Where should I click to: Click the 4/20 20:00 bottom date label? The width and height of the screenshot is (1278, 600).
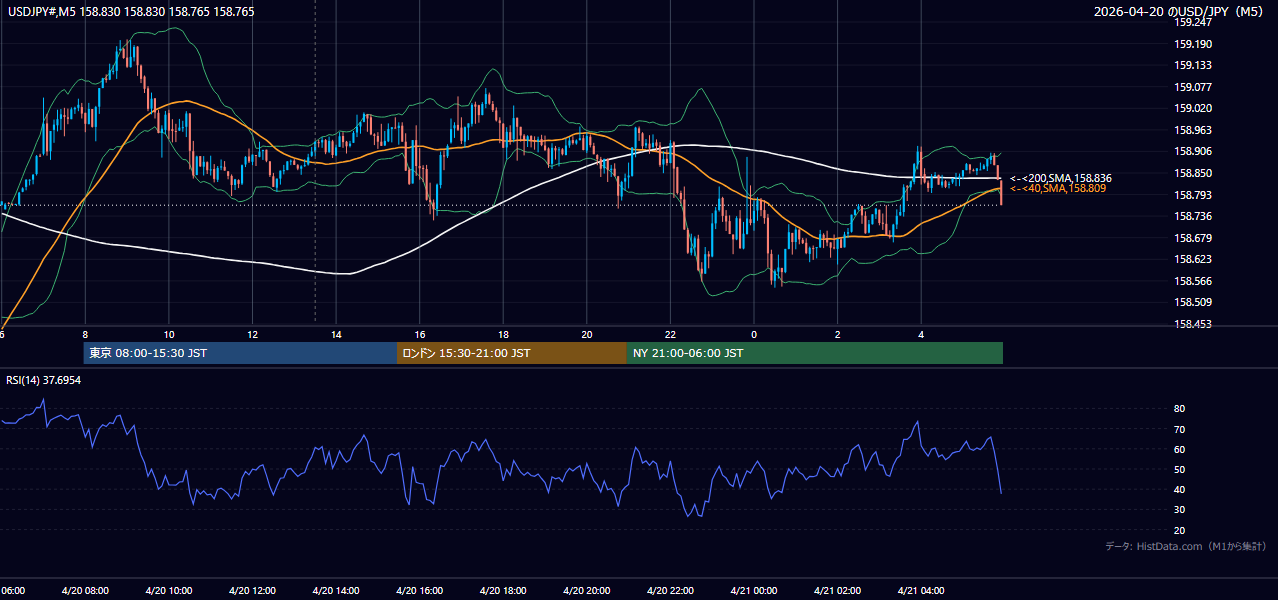pyautogui.click(x=587, y=591)
